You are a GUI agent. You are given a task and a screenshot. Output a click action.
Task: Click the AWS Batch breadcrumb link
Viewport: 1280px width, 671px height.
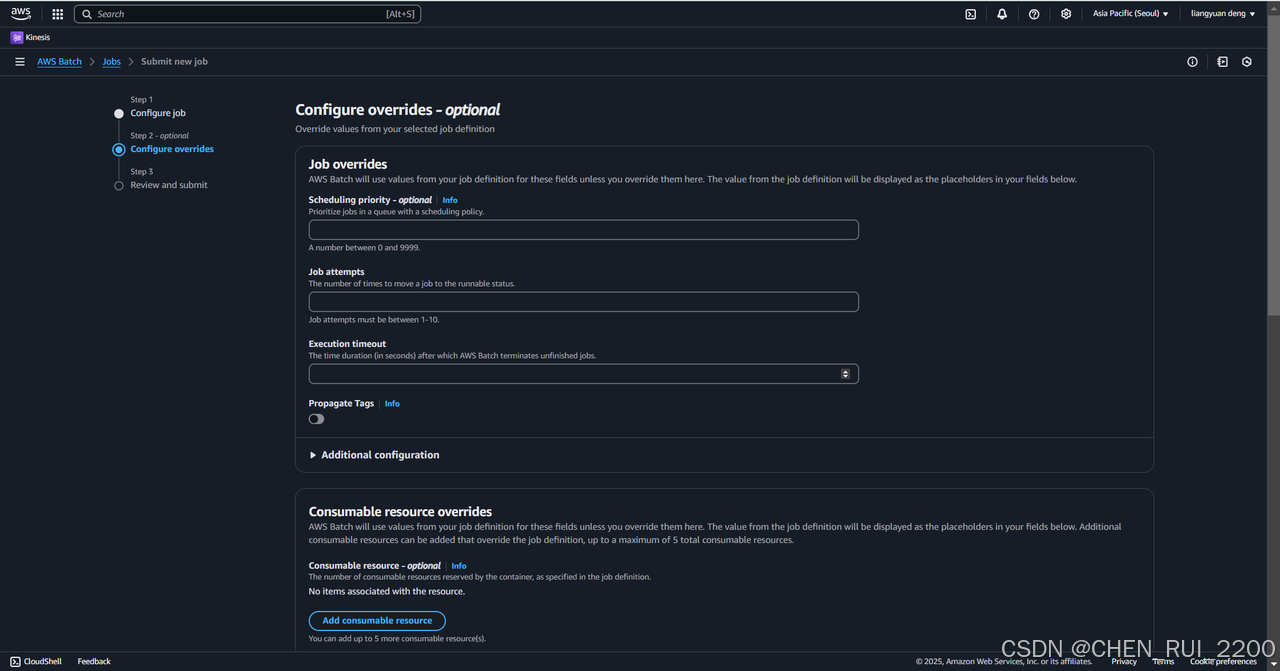[60, 62]
